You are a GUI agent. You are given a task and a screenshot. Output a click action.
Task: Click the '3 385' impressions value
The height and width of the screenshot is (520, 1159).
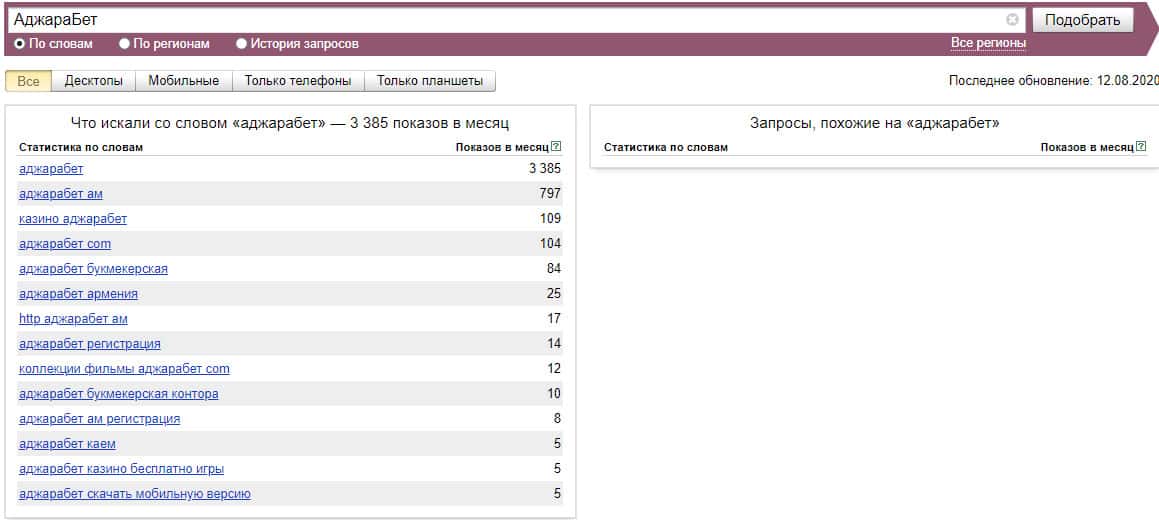click(545, 168)
